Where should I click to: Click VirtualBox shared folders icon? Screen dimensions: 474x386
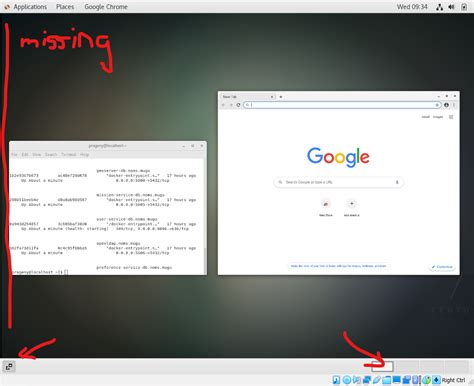pyautogui.click(x=387, y=380)
